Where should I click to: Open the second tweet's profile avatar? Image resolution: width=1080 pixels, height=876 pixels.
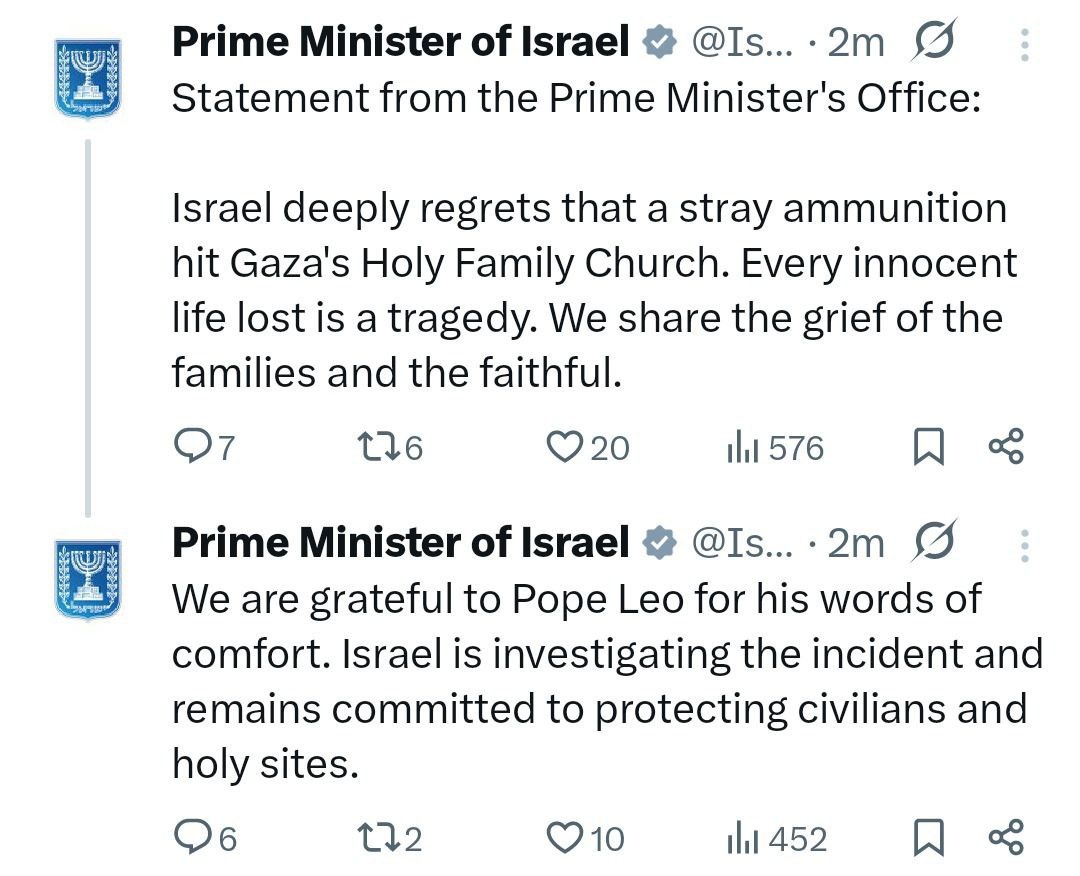click(x=88, y=579)
